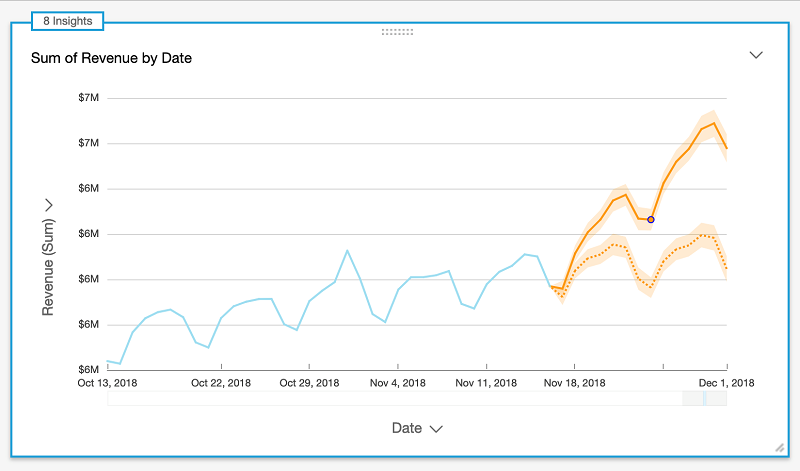This screenshot has width=800, height=471.
Task: Click the Nov 4, 2018 axis label
Action: click(397, 383)
